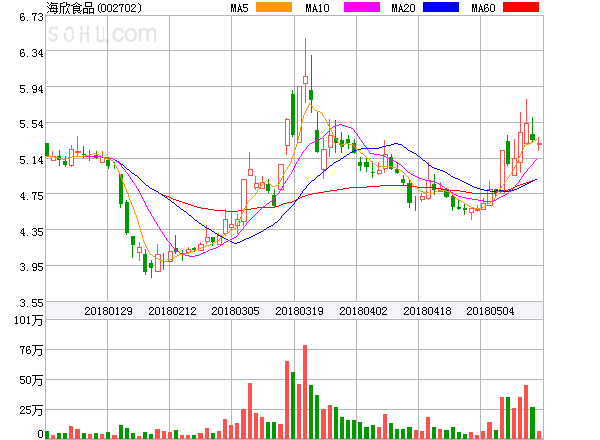Click the 20180129 date label
Viewport: 600px width, 440px height.
tap(108, 311)
